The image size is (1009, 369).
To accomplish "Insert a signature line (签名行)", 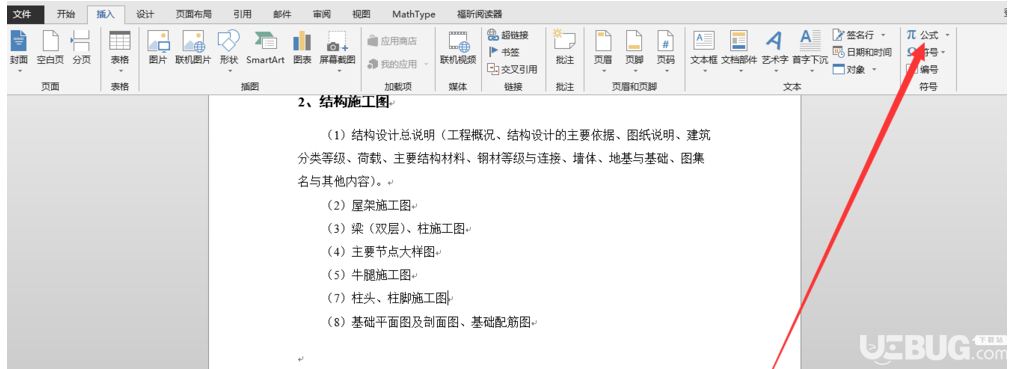I will point(855,35).
